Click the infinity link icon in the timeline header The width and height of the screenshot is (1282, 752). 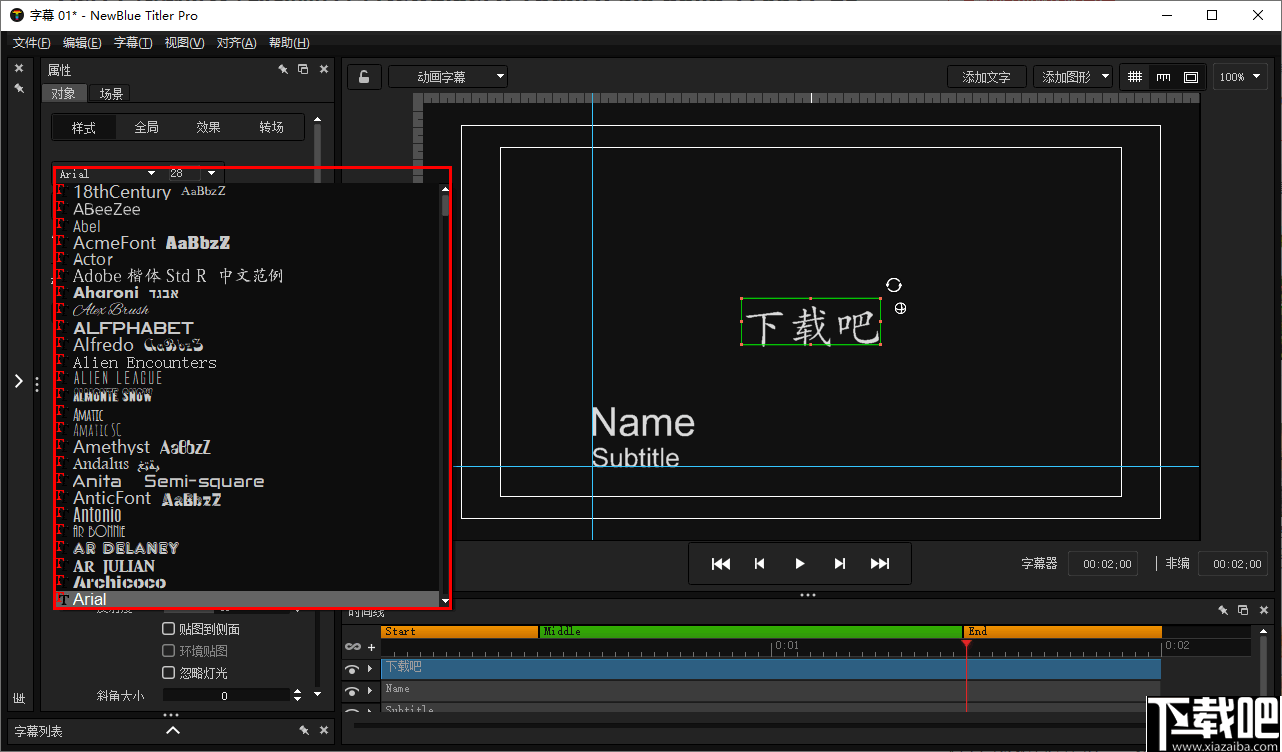pos(353,647)
